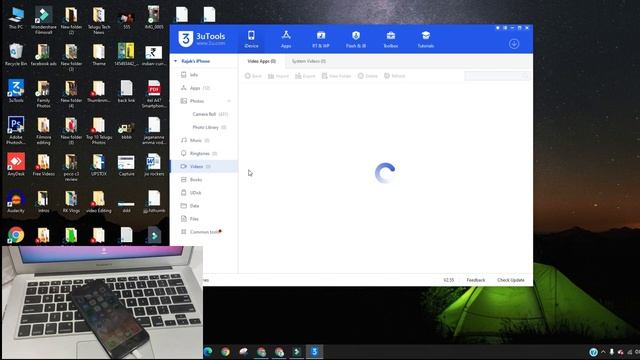640x360 pixels.
Task: Click the Import toolbar button
Action: [278, 76]
